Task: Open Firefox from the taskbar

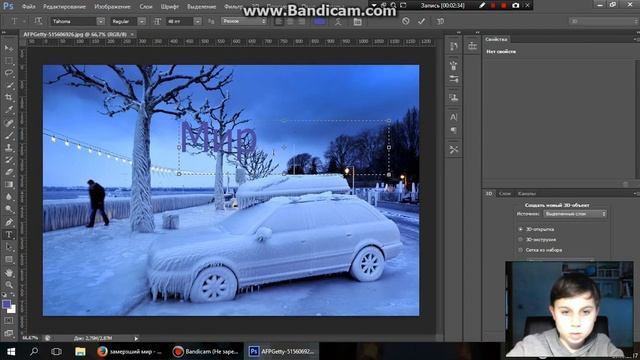Action: [x=129, y=351]
